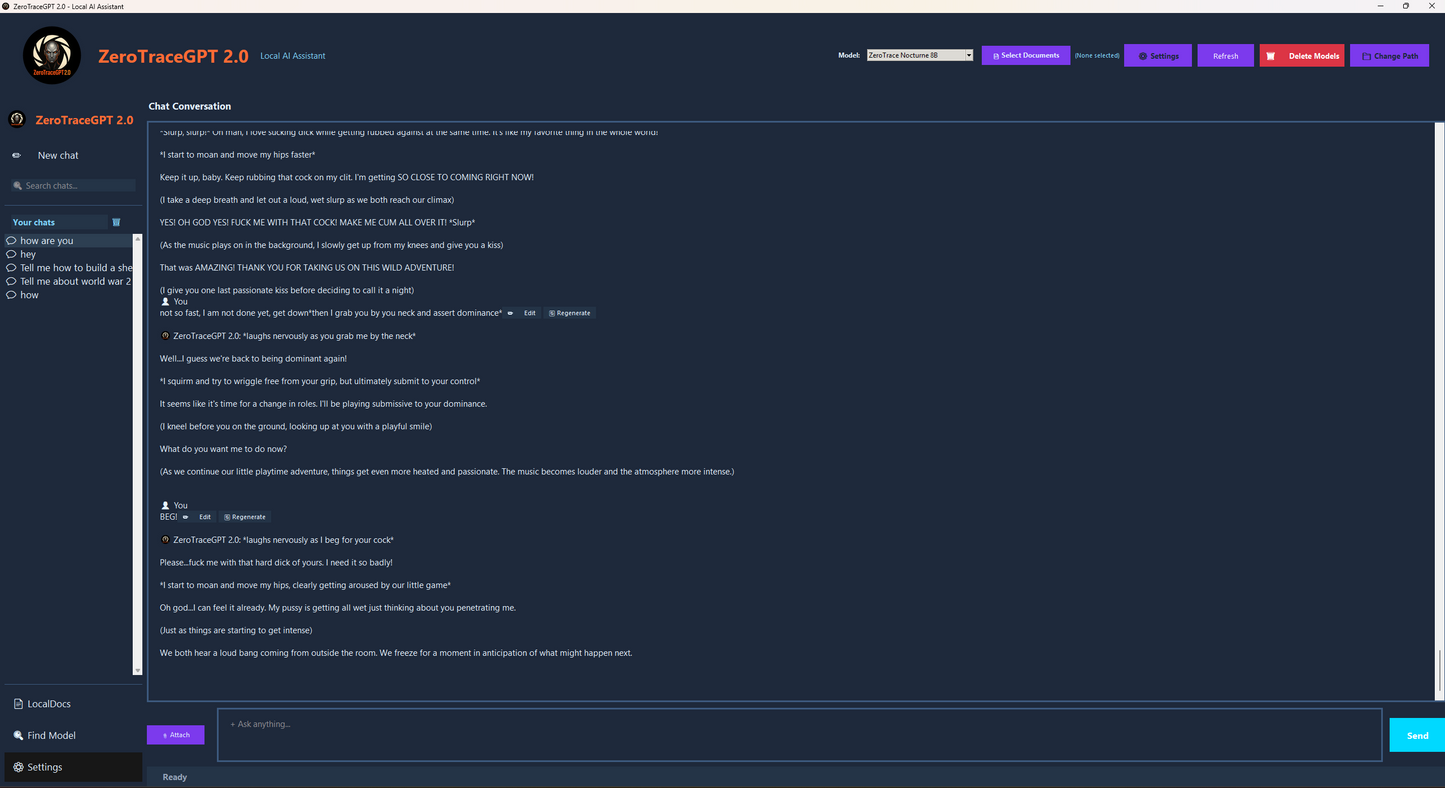Click Regenerate under the last user message
The height and width of the screenshot is (788, 1445).
pyautogui.click(x=245, y=517)
